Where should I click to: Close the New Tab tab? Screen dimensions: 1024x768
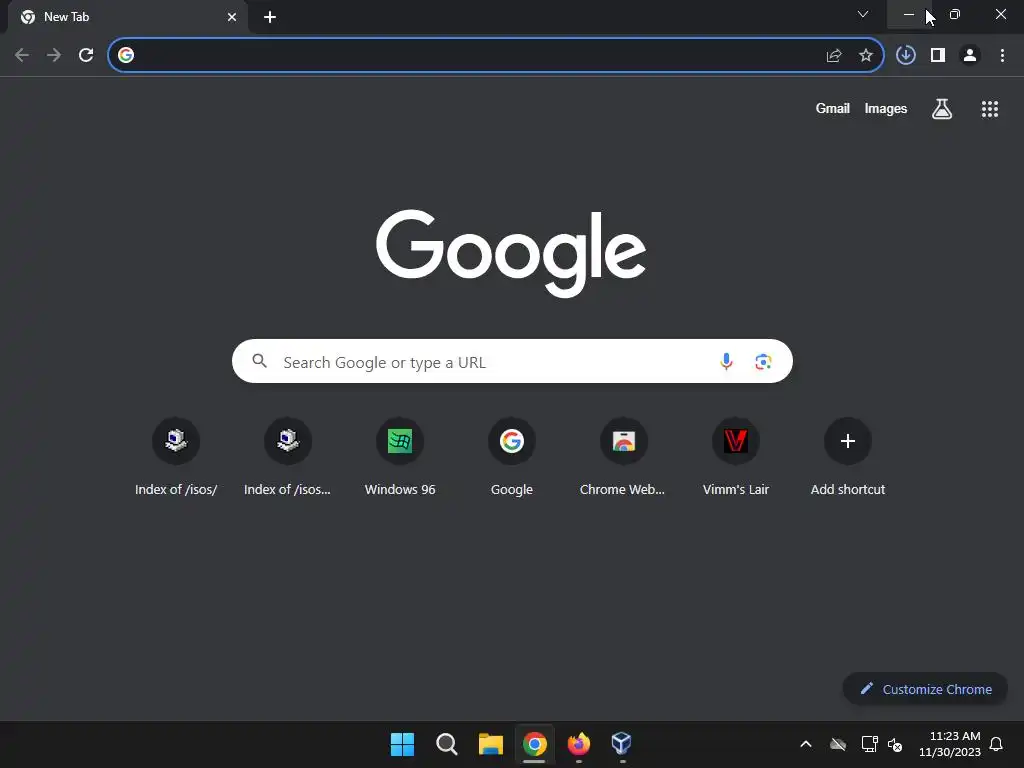click(232, 17)
